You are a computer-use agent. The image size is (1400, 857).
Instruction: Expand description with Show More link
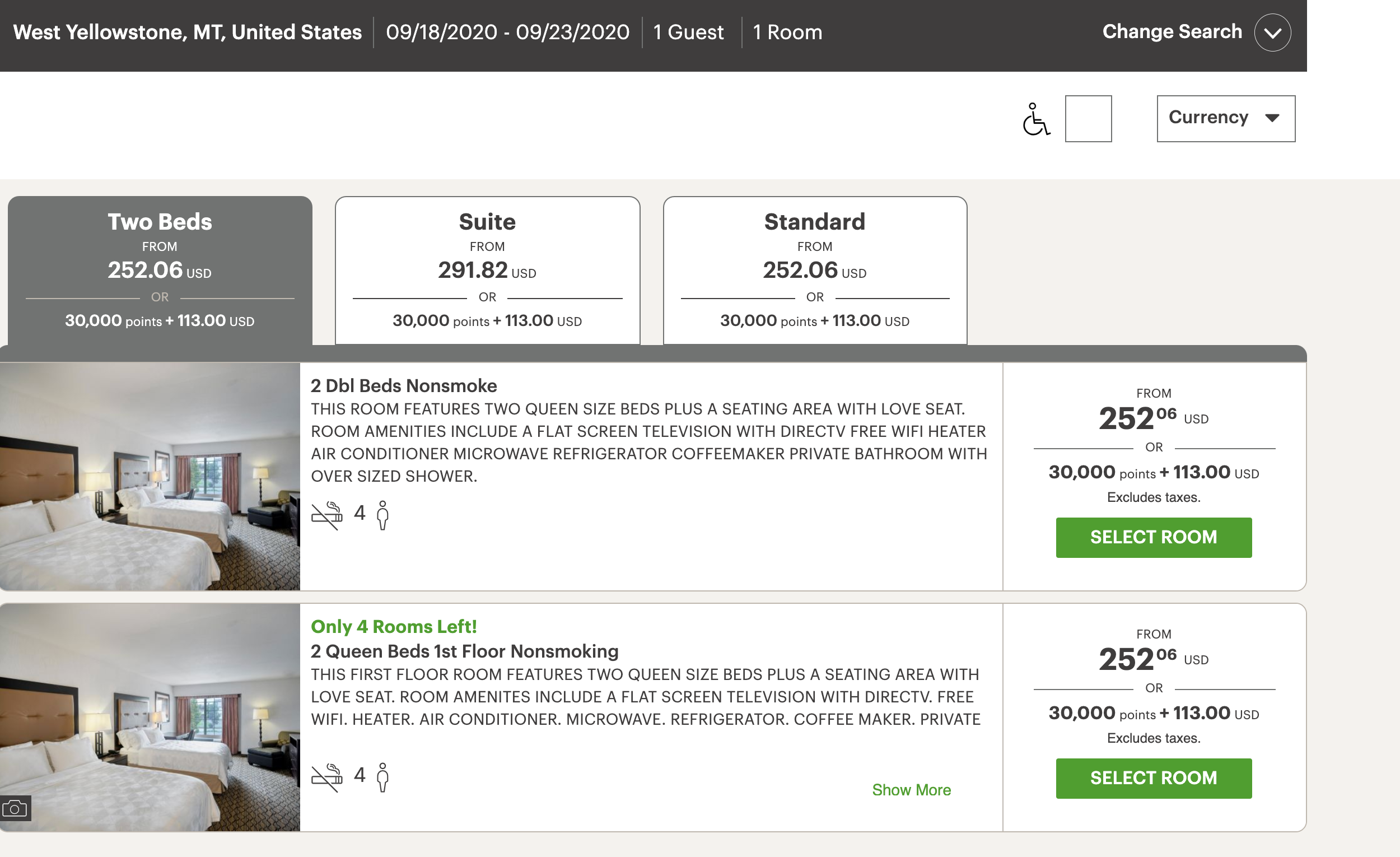[911, 790]
